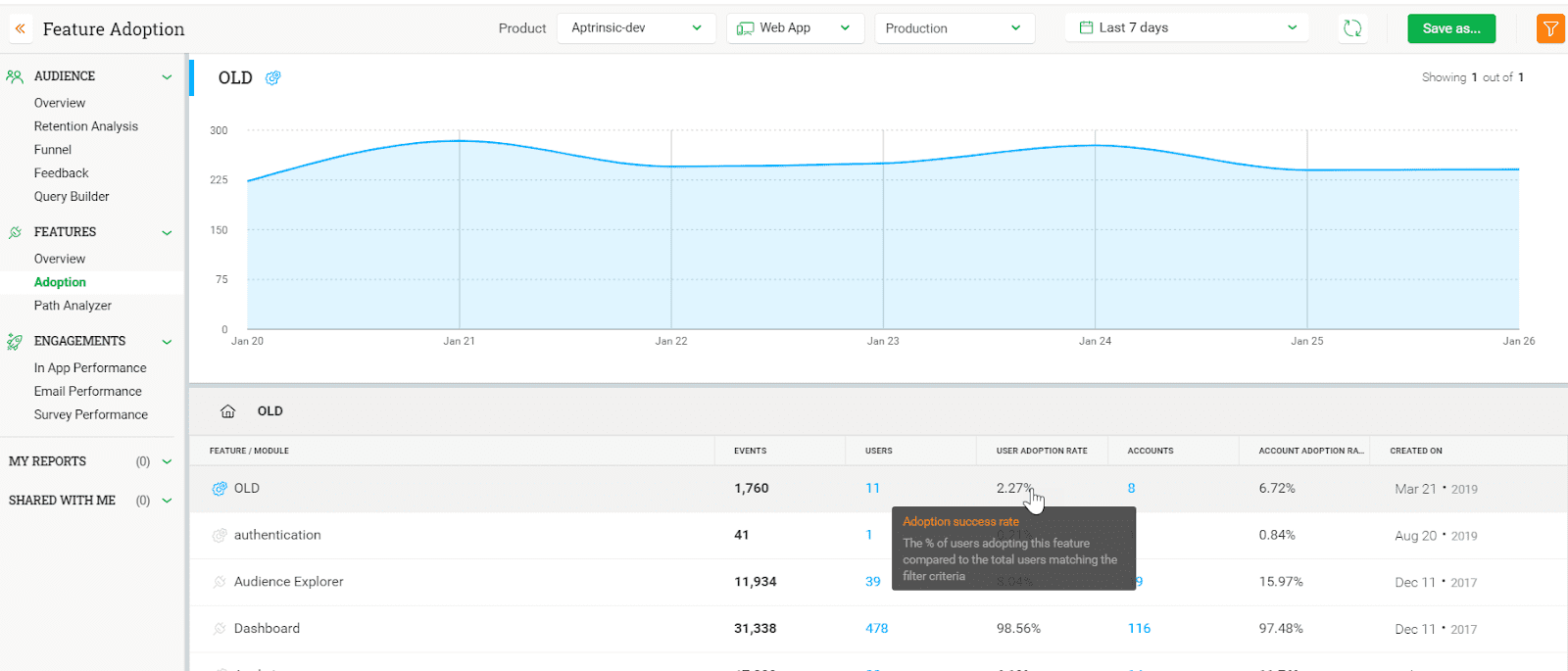Open the Web App platform dropdown
The width and height of the screenshot is (1568, 671).
(794, 28)
